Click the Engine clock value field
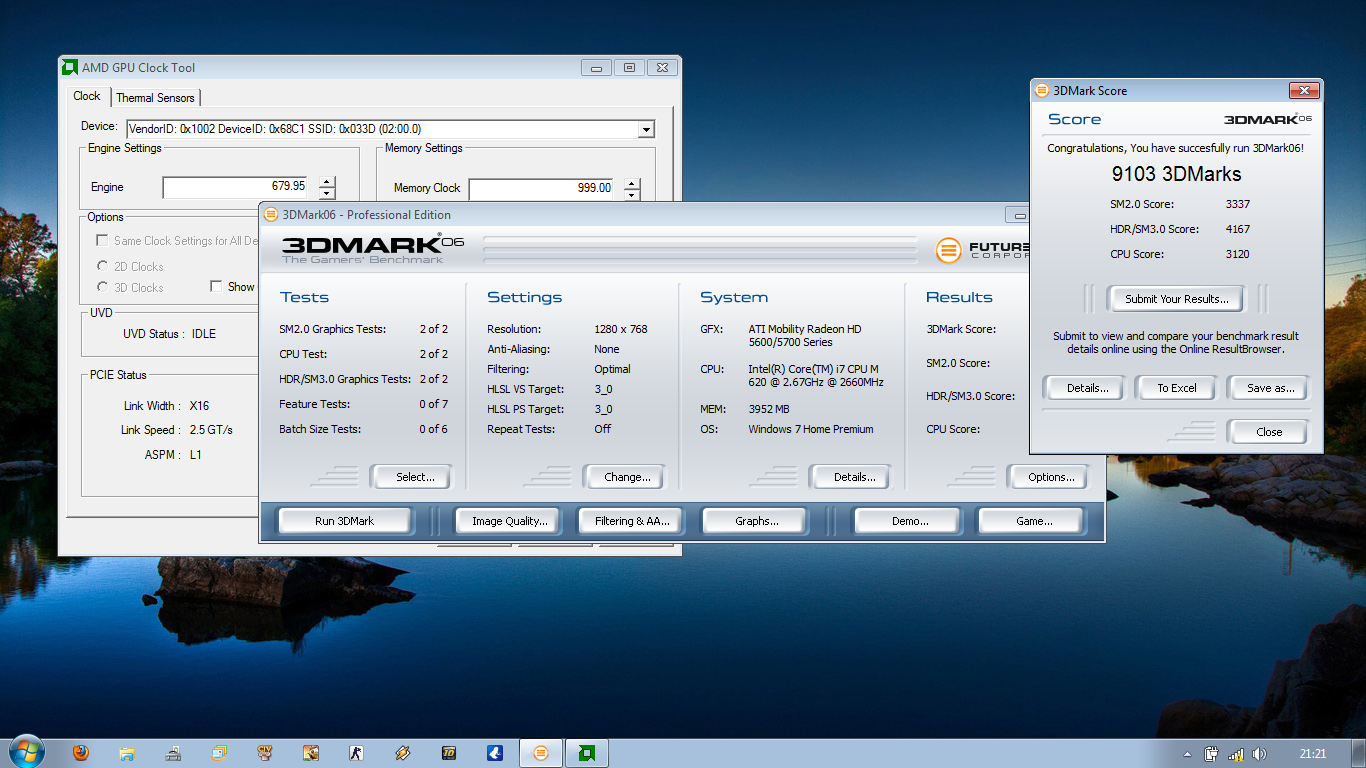1366x768 pixels. [x=237, y=187]
